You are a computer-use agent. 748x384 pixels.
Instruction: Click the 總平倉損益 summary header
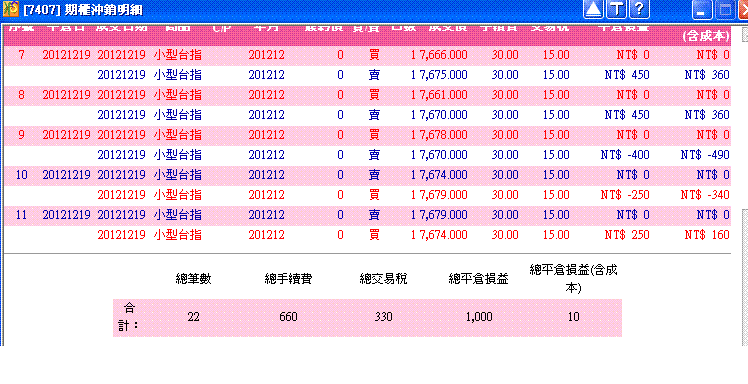point(478,280)
